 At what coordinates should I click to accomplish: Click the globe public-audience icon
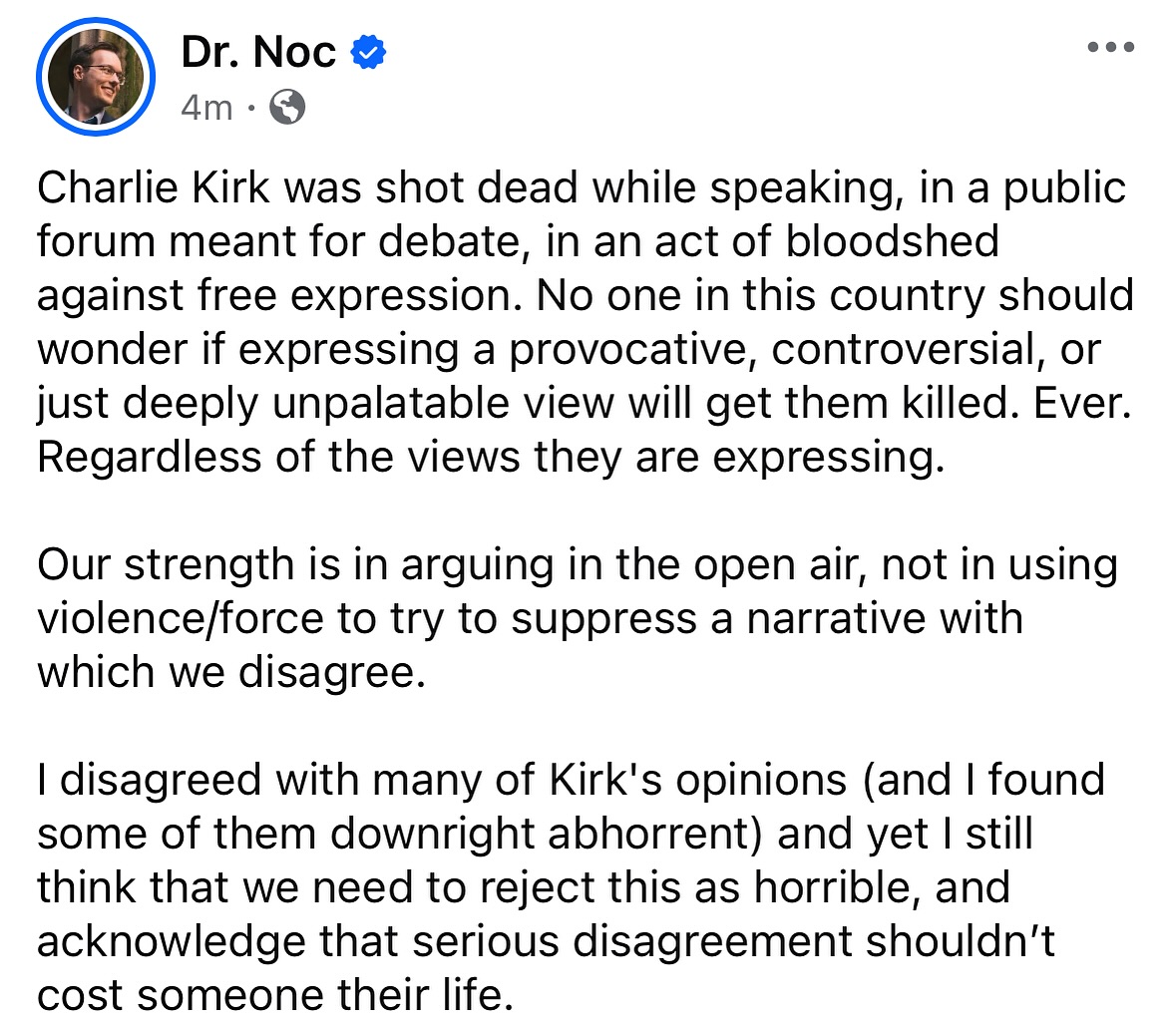click(287, 106)
